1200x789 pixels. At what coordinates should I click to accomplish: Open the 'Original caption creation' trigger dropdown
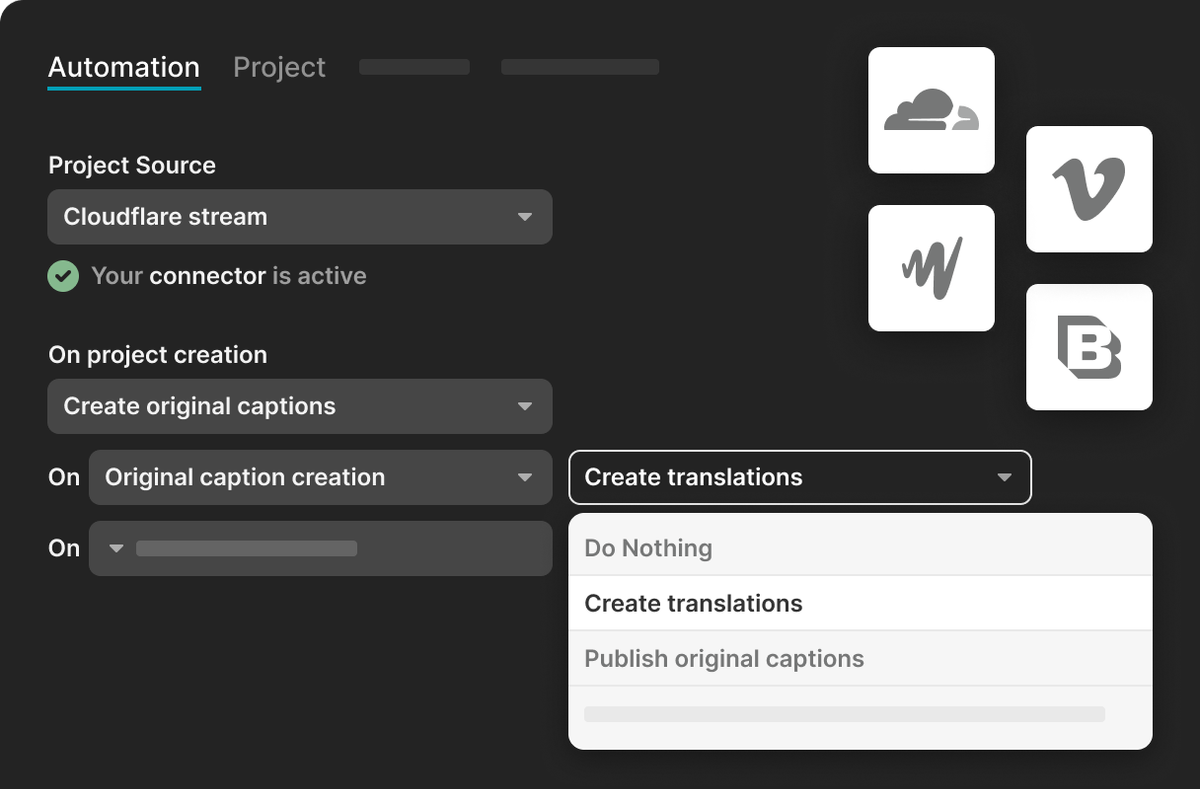point(320,477)
